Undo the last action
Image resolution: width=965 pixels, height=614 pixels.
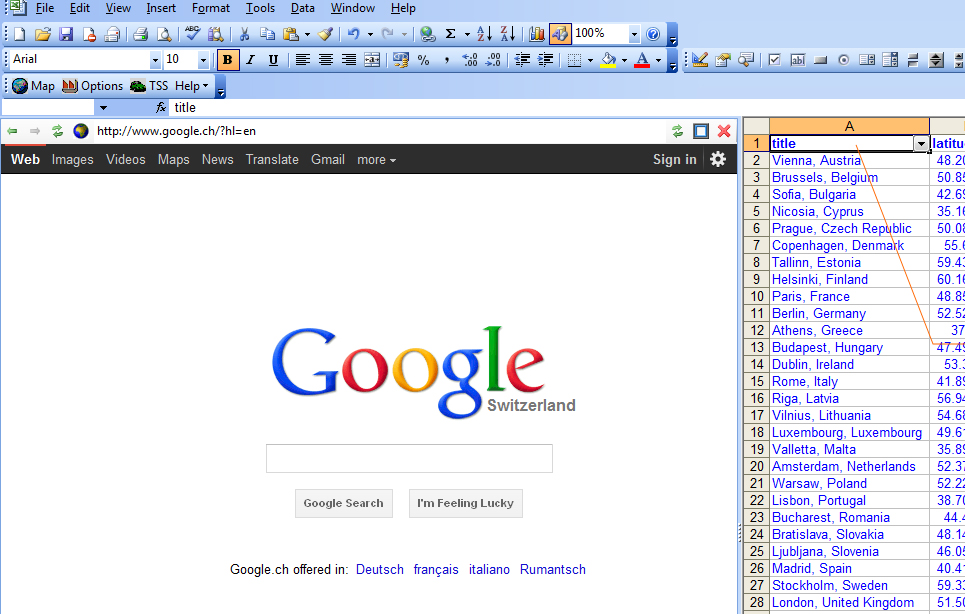tap(354, 34)
